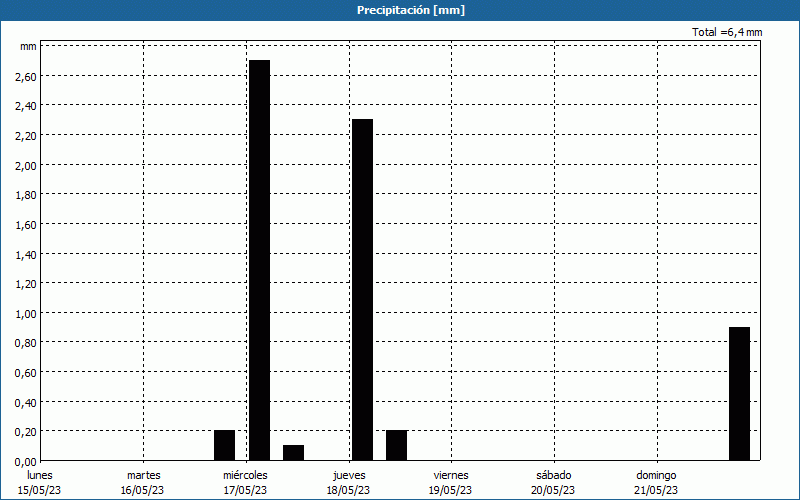The image size is (800, 500).
Task: Click the 2,60 y-axis value
Action: [x=27, y=77]
